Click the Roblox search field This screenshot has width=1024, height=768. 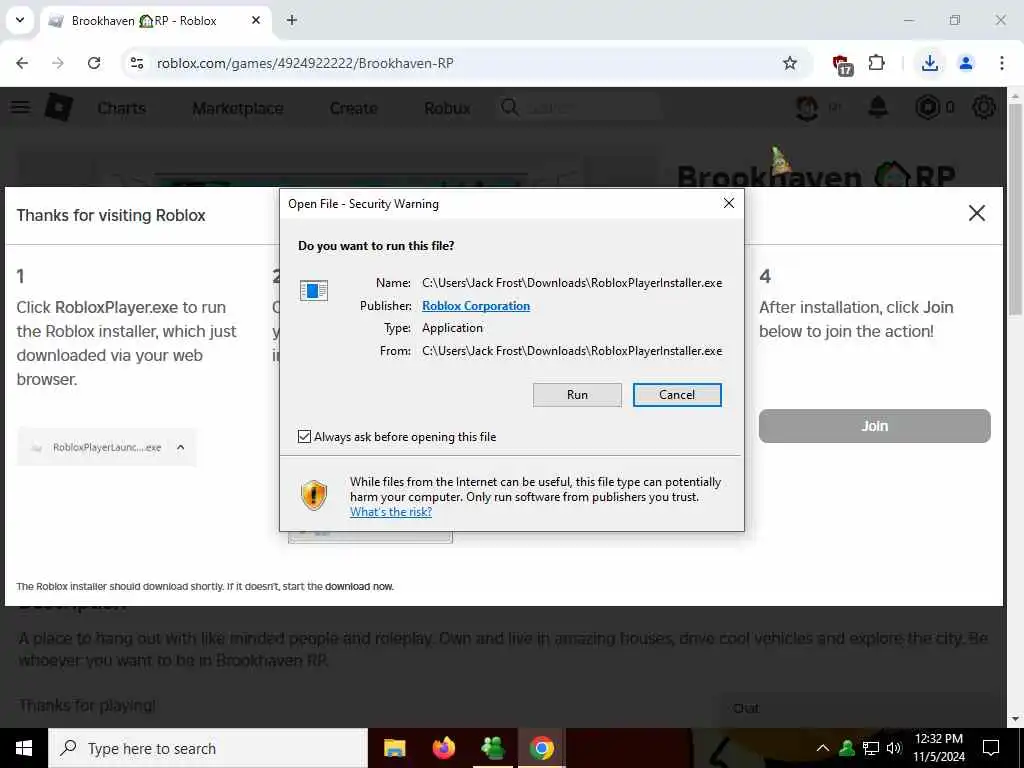(581, 107)
